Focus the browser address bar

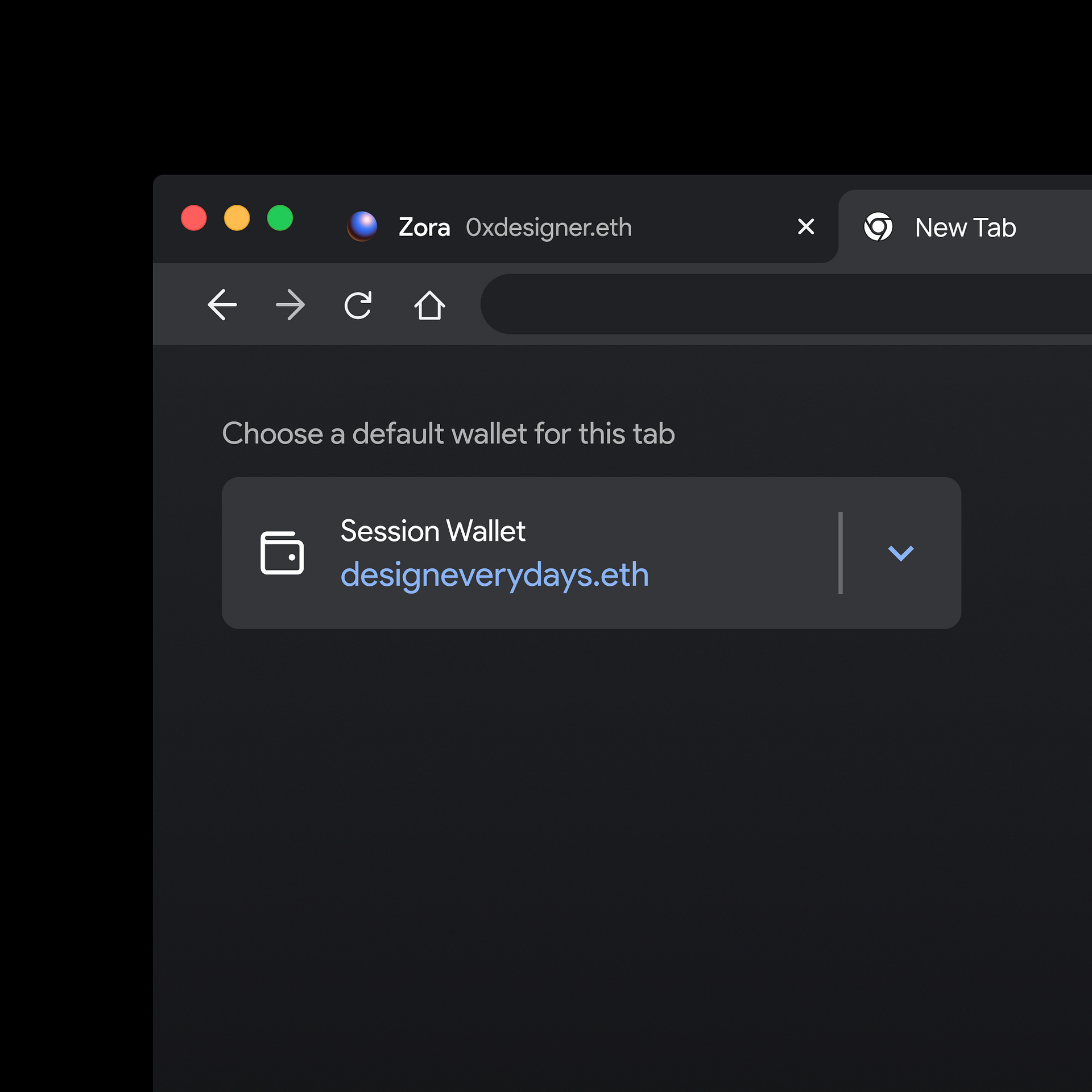(786, 304)
